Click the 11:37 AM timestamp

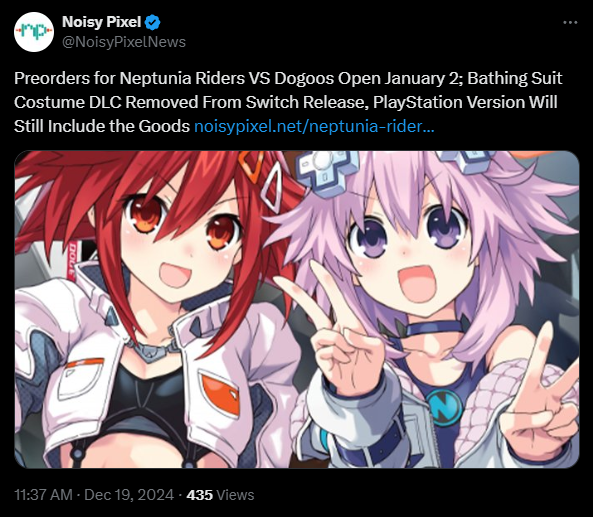[43, 495]
